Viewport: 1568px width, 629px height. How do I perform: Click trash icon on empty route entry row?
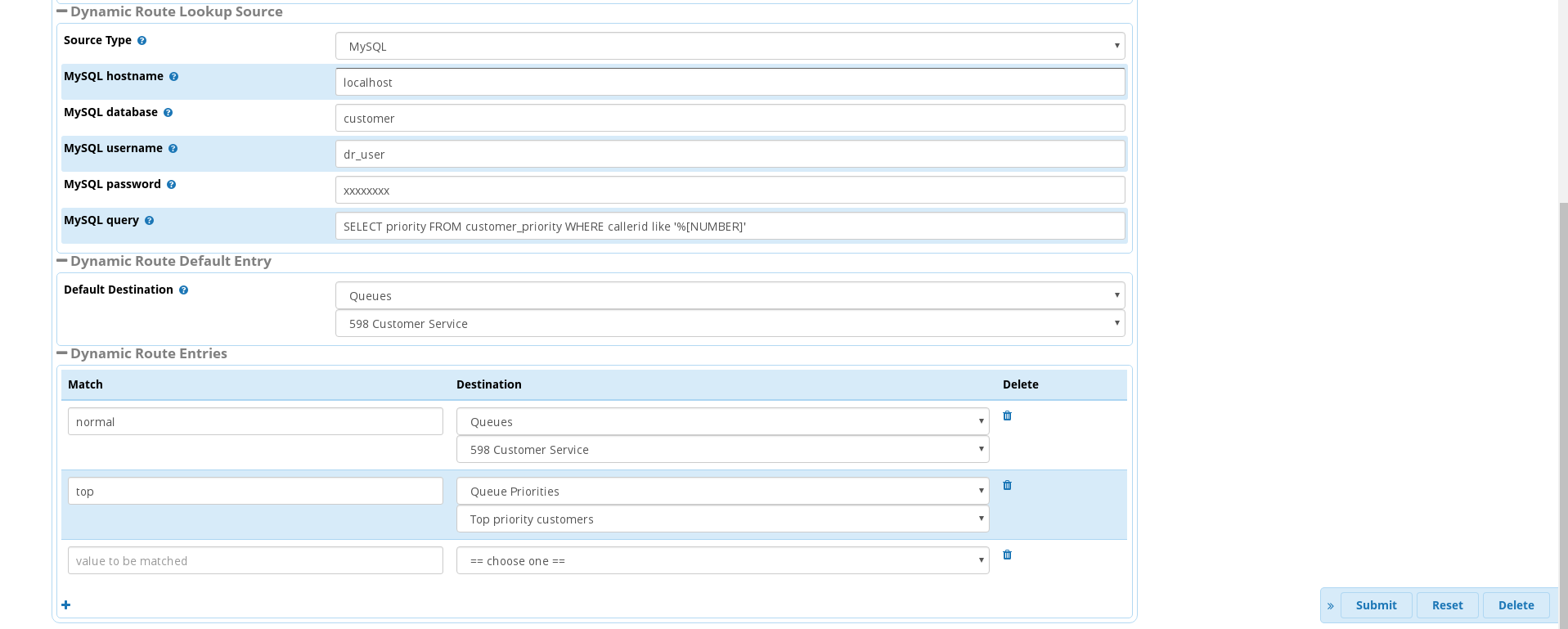[x=1007, y=555]
